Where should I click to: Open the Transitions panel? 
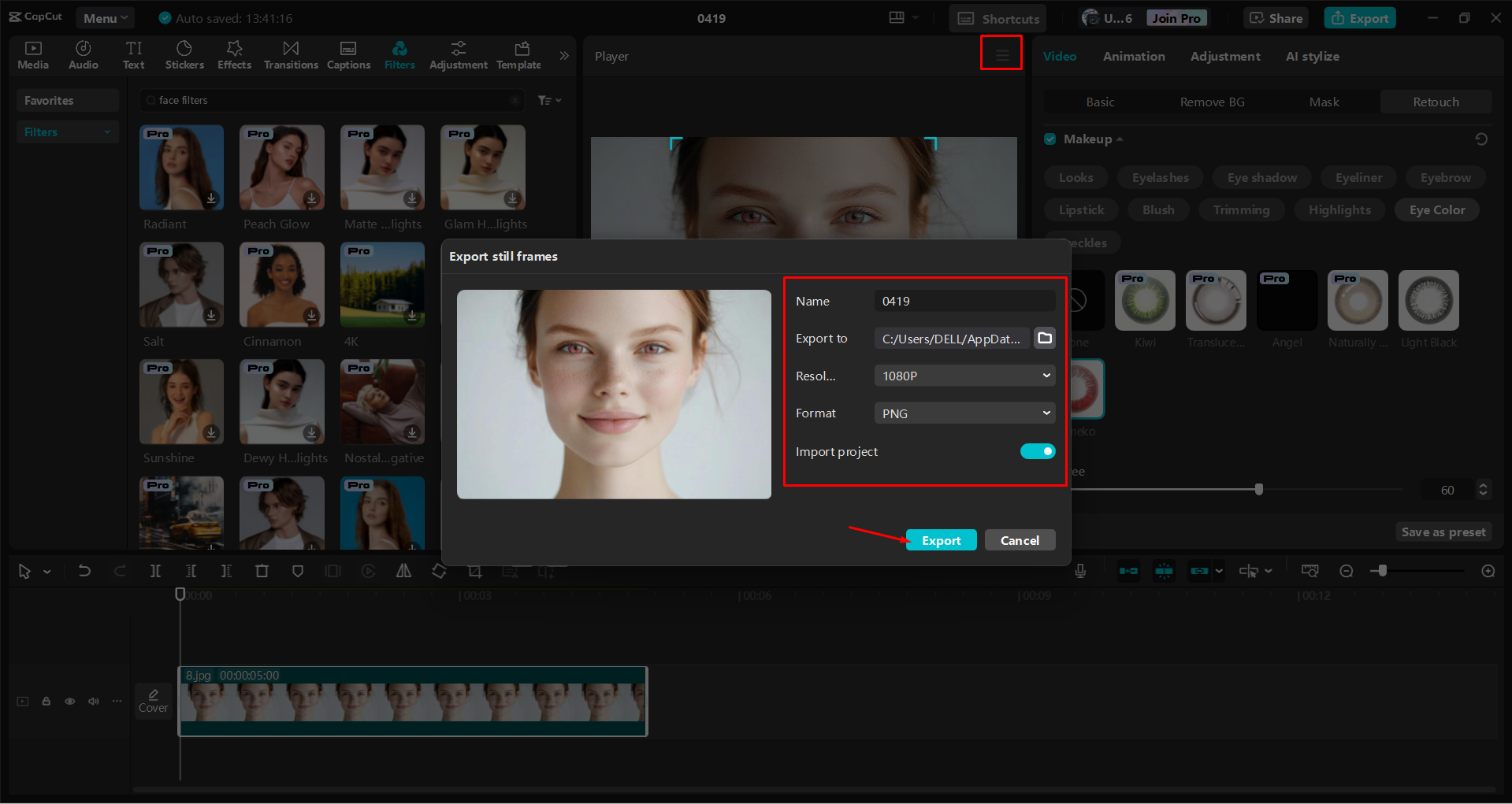pyautogui.click(x=291, y=55)
